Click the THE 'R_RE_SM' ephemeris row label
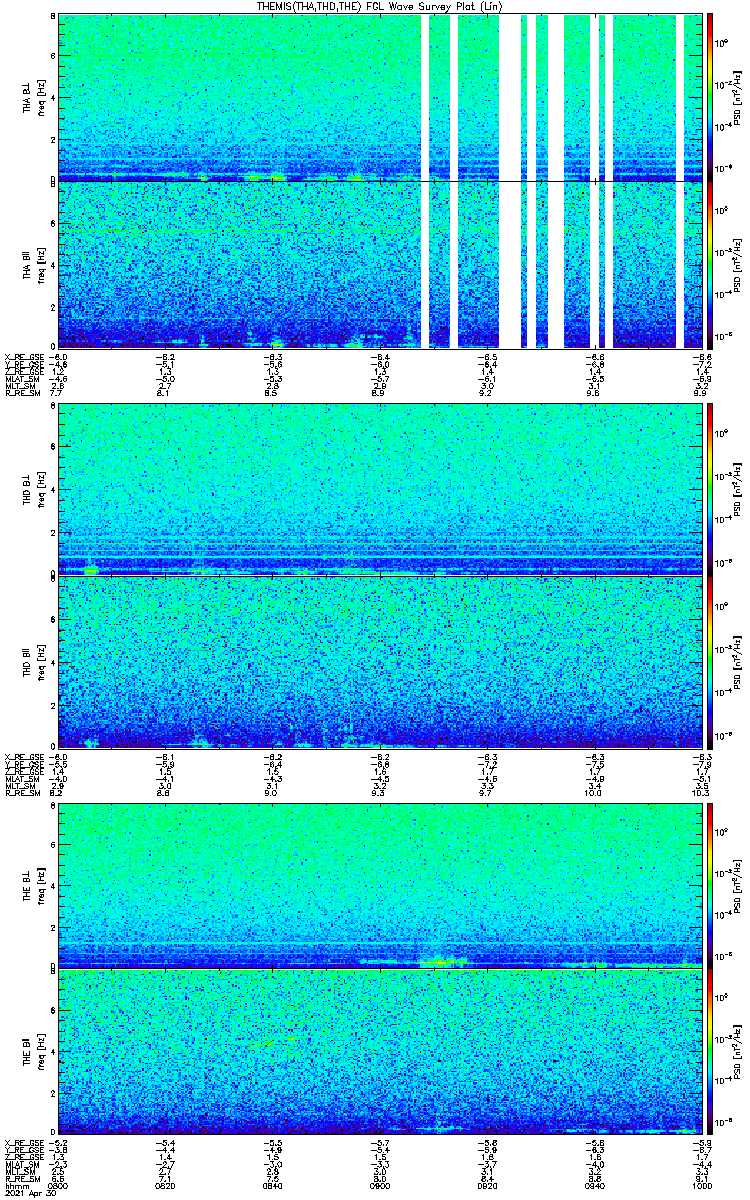This screenshot has height=1200, width=750. point(21,1179)
